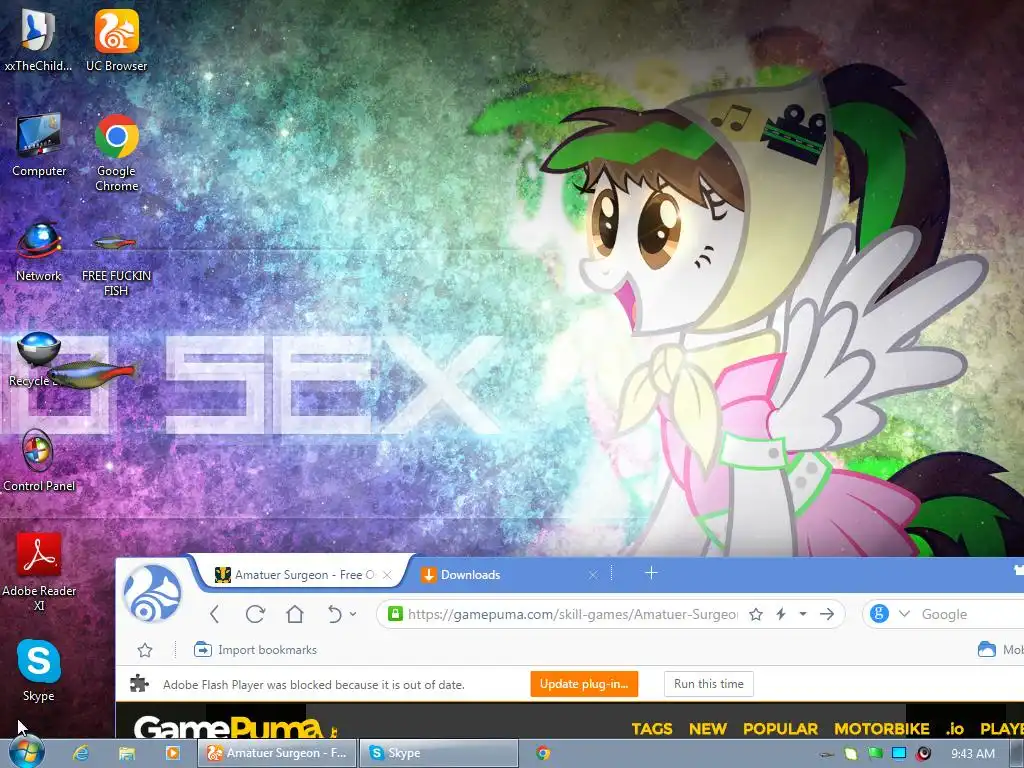Open the Control Panel desktop icon
The height and width of the screenshot is (768, 1024).
coord(39,460)
